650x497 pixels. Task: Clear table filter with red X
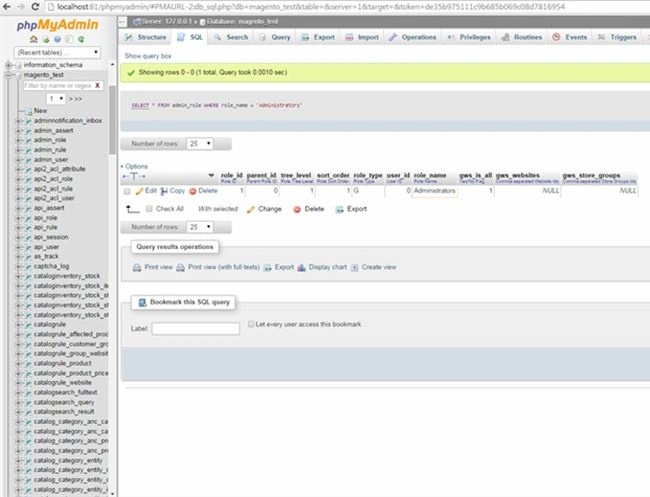pos(97,85)
